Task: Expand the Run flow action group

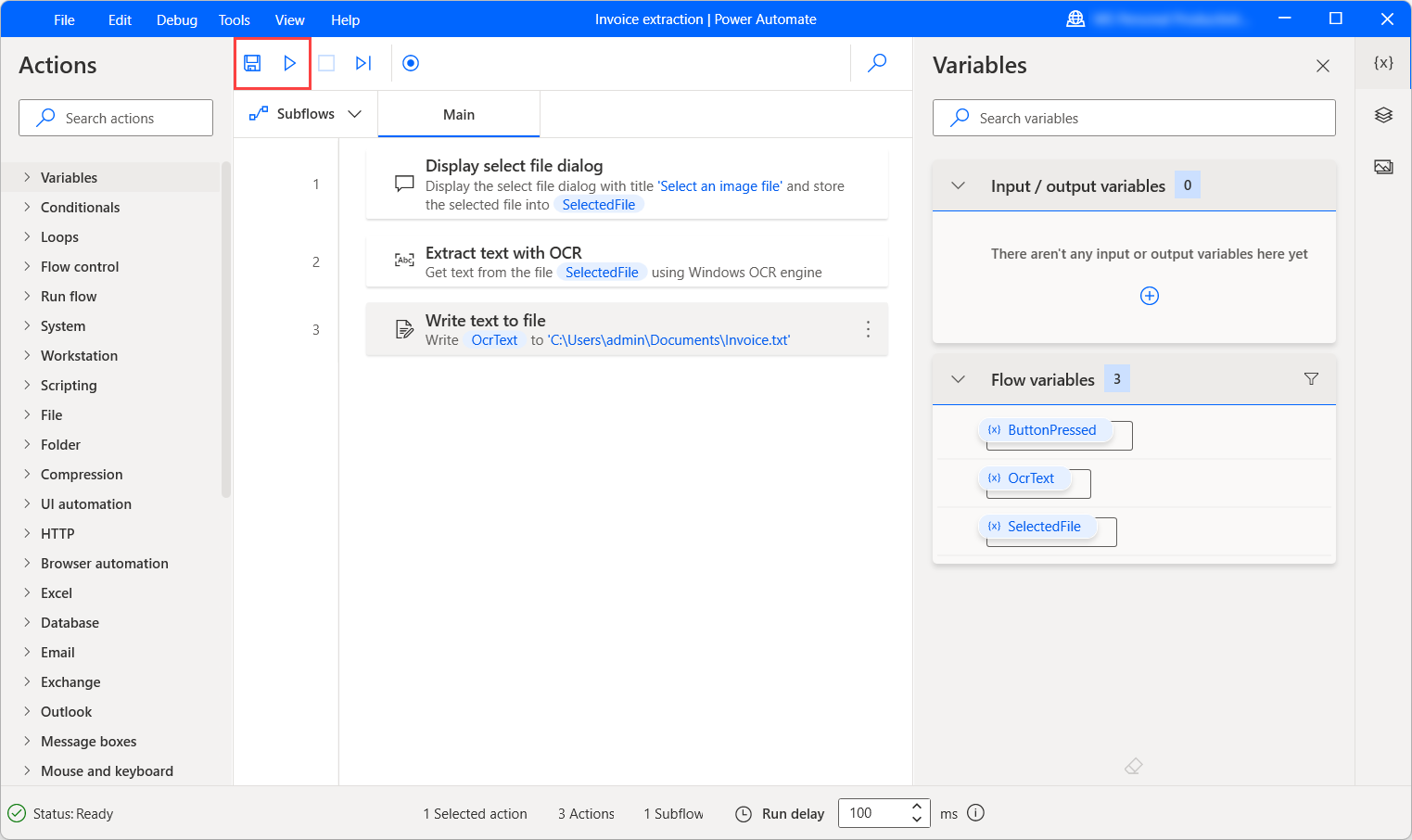Action: tap(27, 296)
